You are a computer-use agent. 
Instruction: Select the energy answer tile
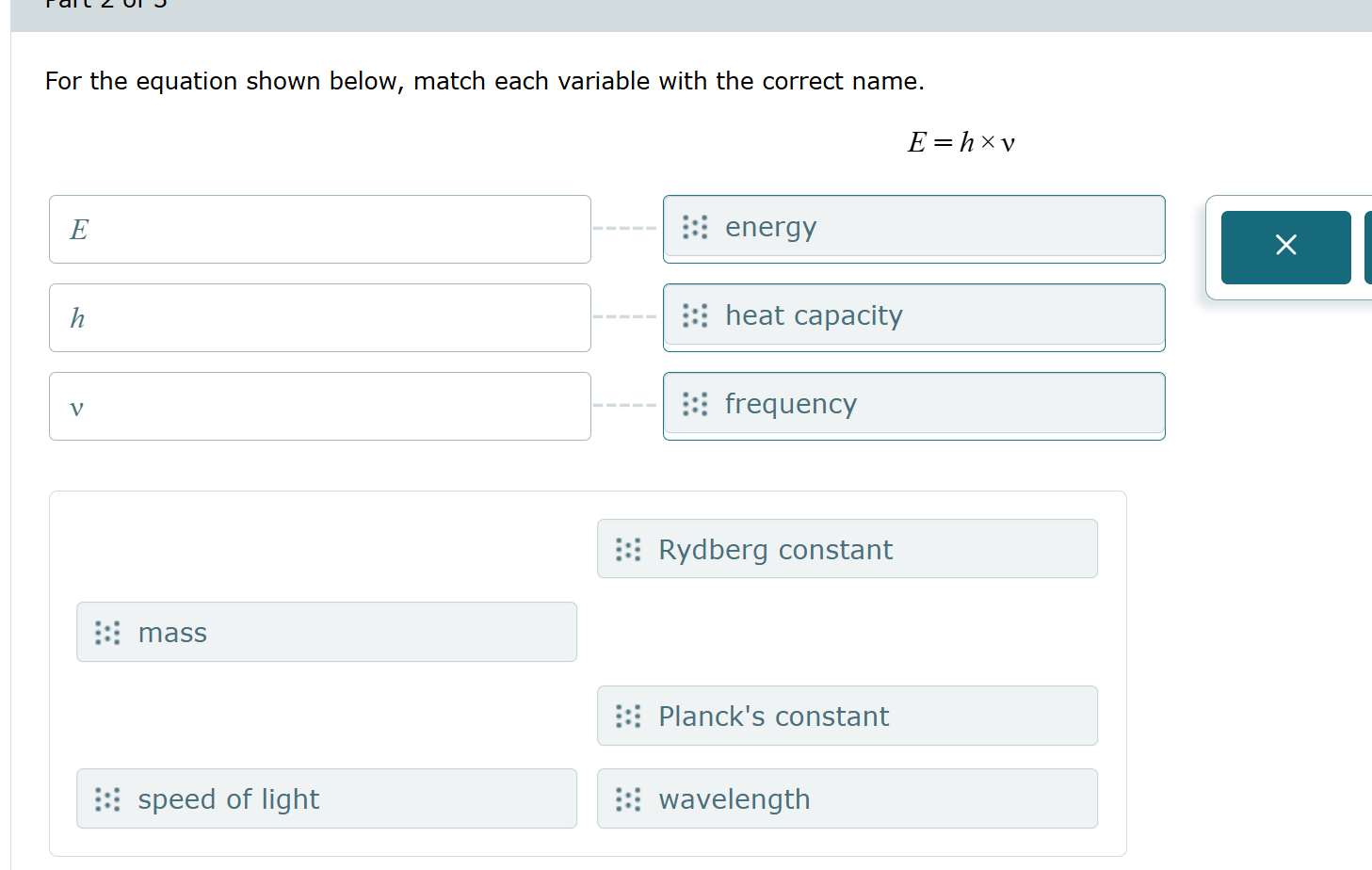click(x=913, y=228)
